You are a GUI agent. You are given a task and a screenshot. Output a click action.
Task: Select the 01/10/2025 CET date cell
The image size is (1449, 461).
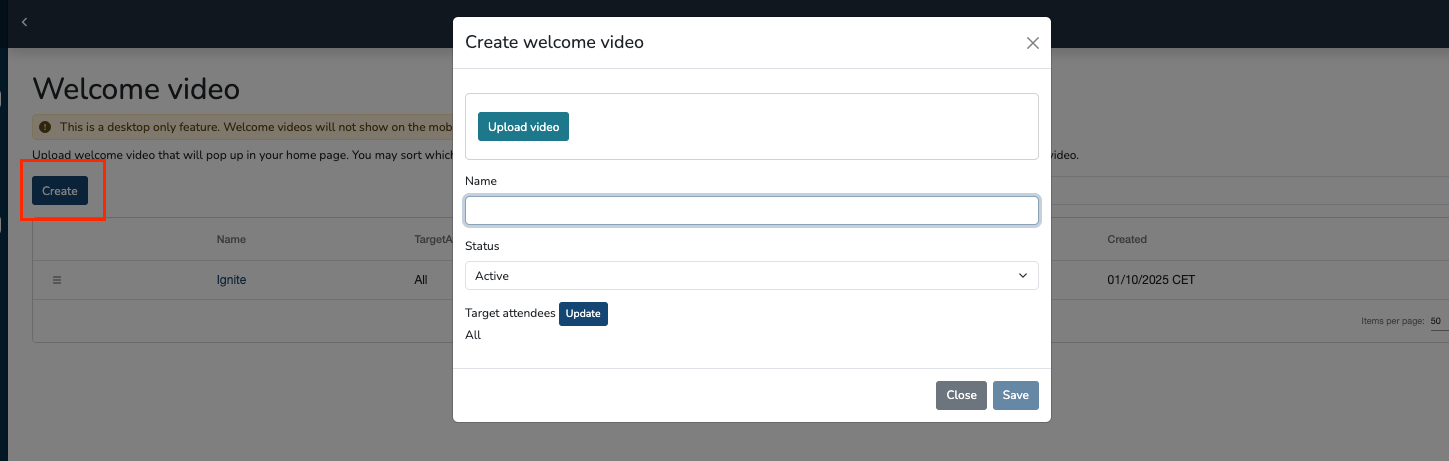pyautogui.click(x=1151, y=280)
